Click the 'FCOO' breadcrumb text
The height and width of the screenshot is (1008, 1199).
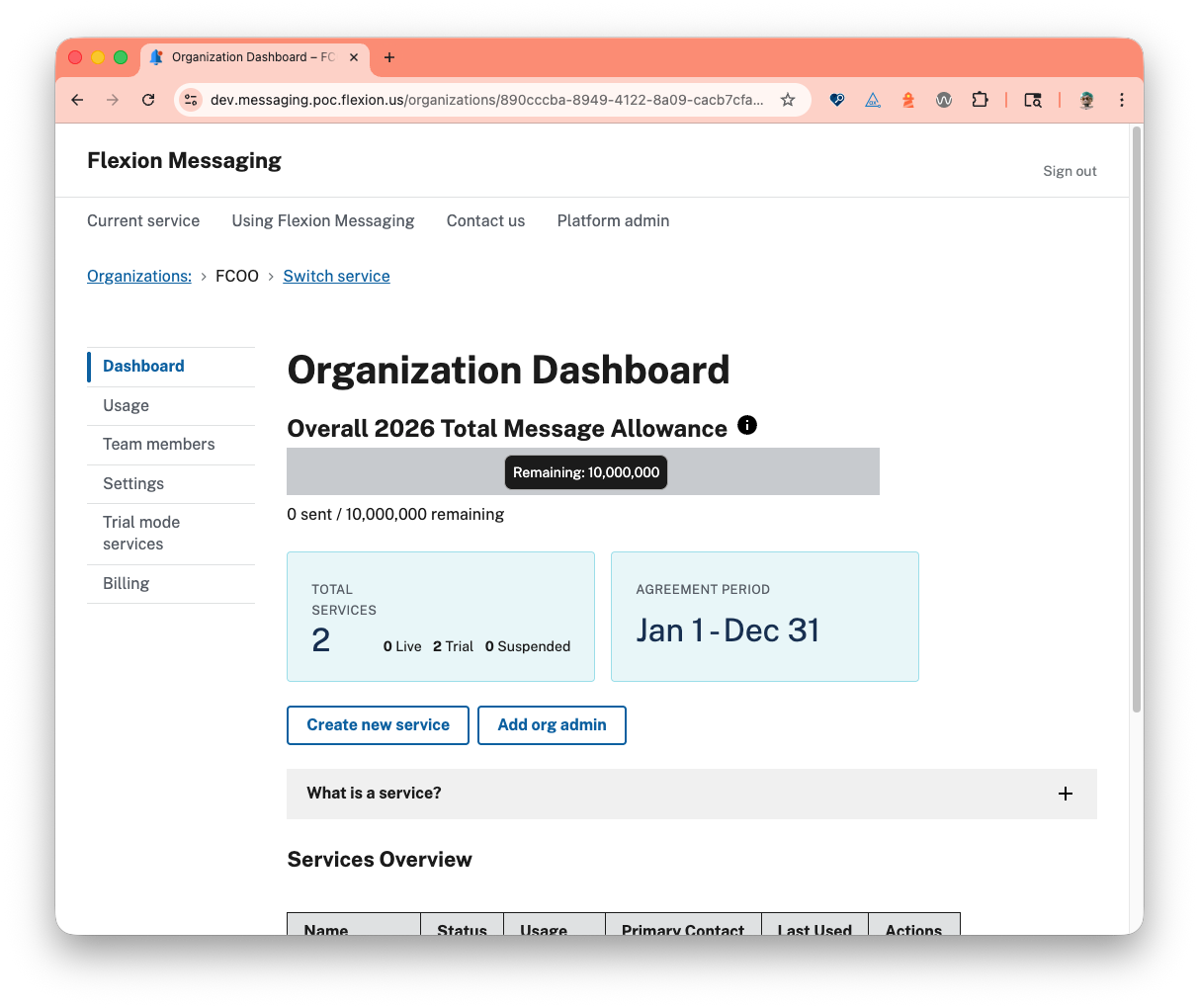click(237, 276)
